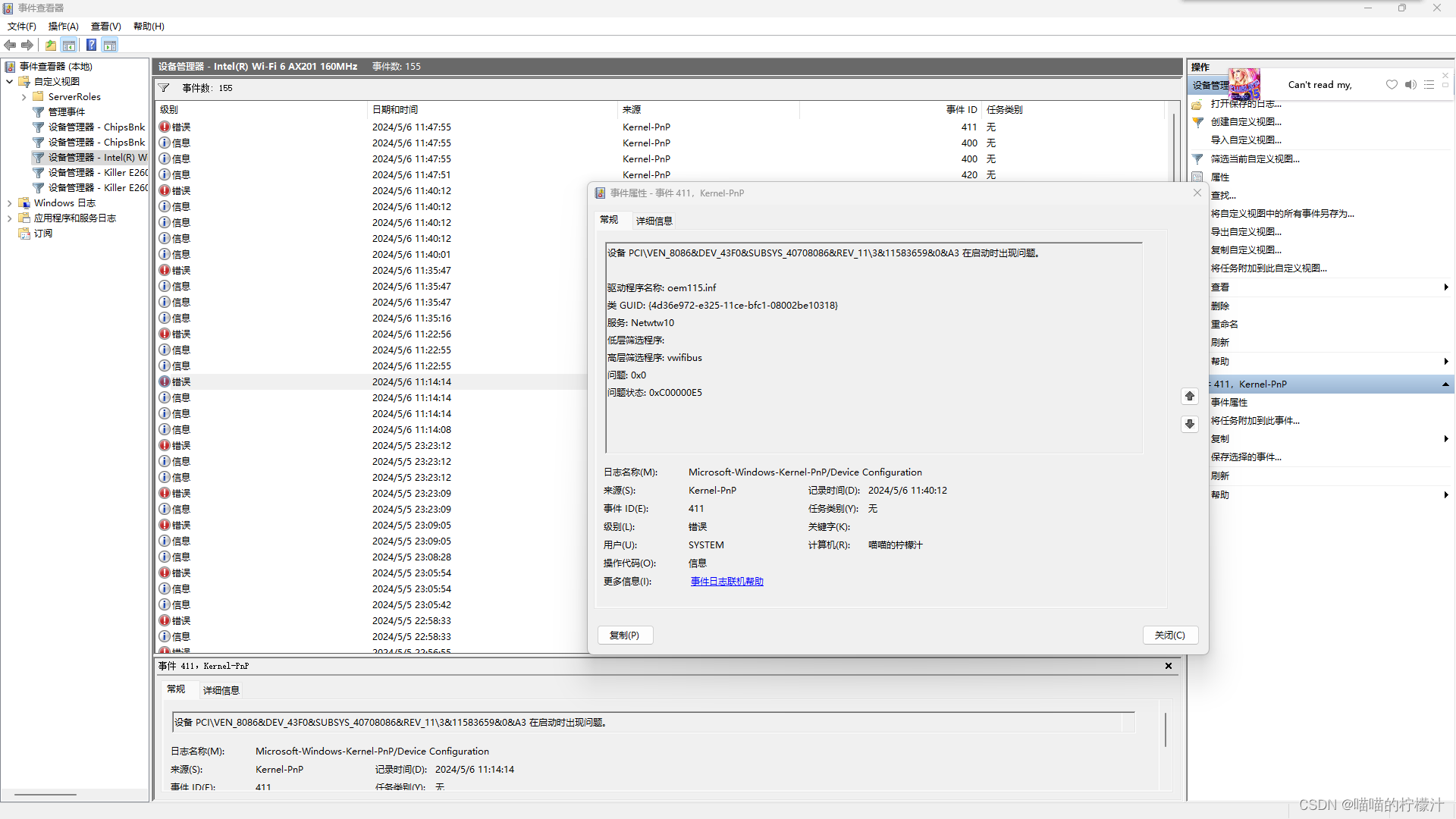The width and height of the screenshot is (1456, 819).
Task: Click the 复制(P) button
Action: 624,635
